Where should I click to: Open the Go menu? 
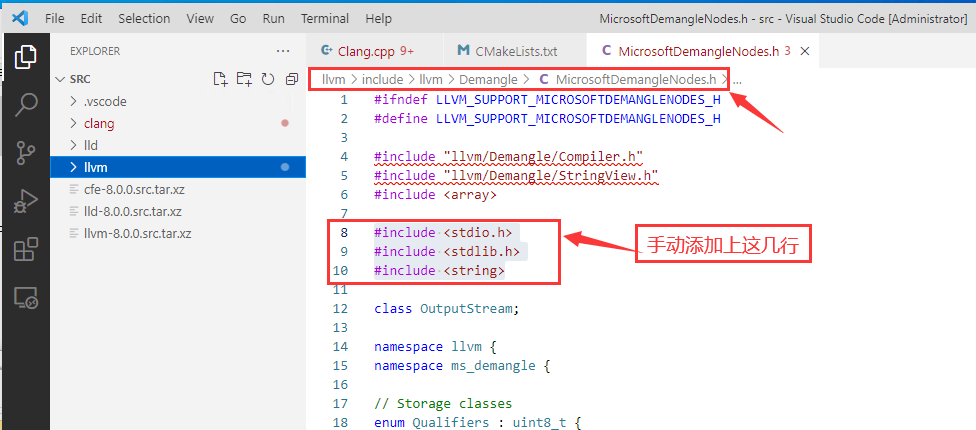238,19
